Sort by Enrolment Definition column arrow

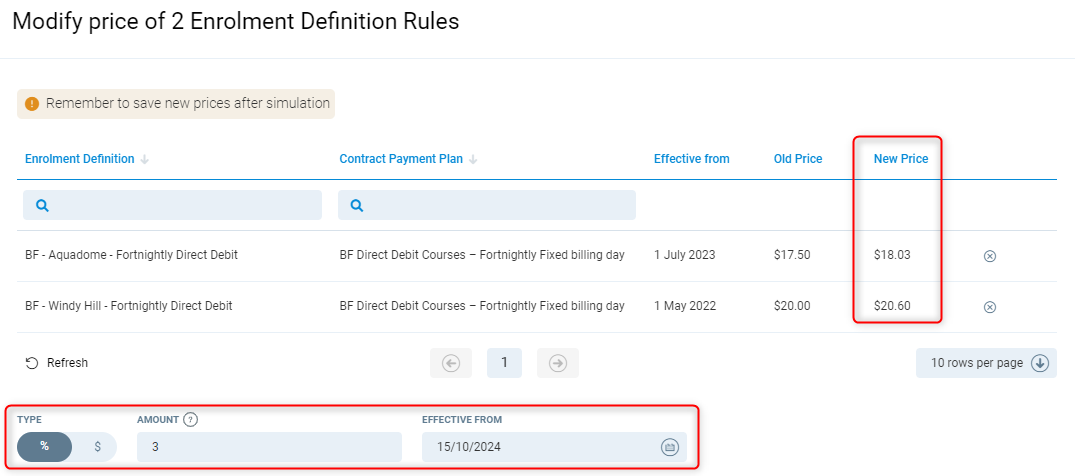(x=145, y=159)
